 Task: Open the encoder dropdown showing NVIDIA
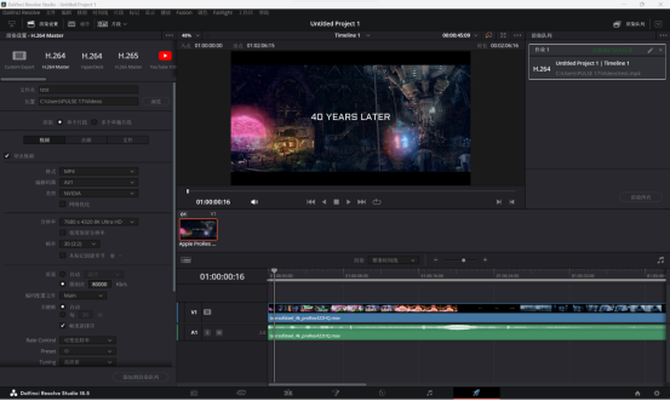[x=99, y=193]
